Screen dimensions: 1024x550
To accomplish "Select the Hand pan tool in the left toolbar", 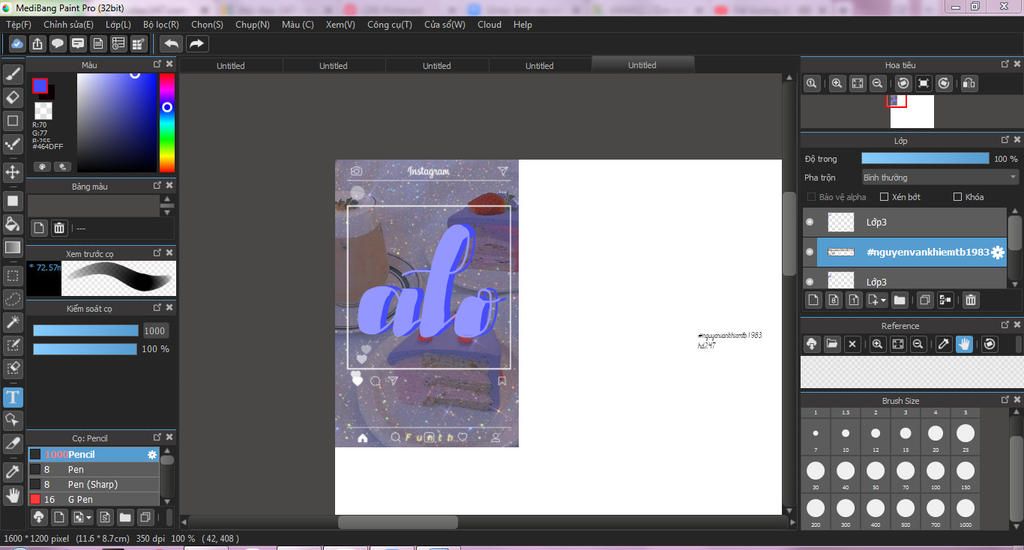I will pyautogui.click(x=12, y=495).
